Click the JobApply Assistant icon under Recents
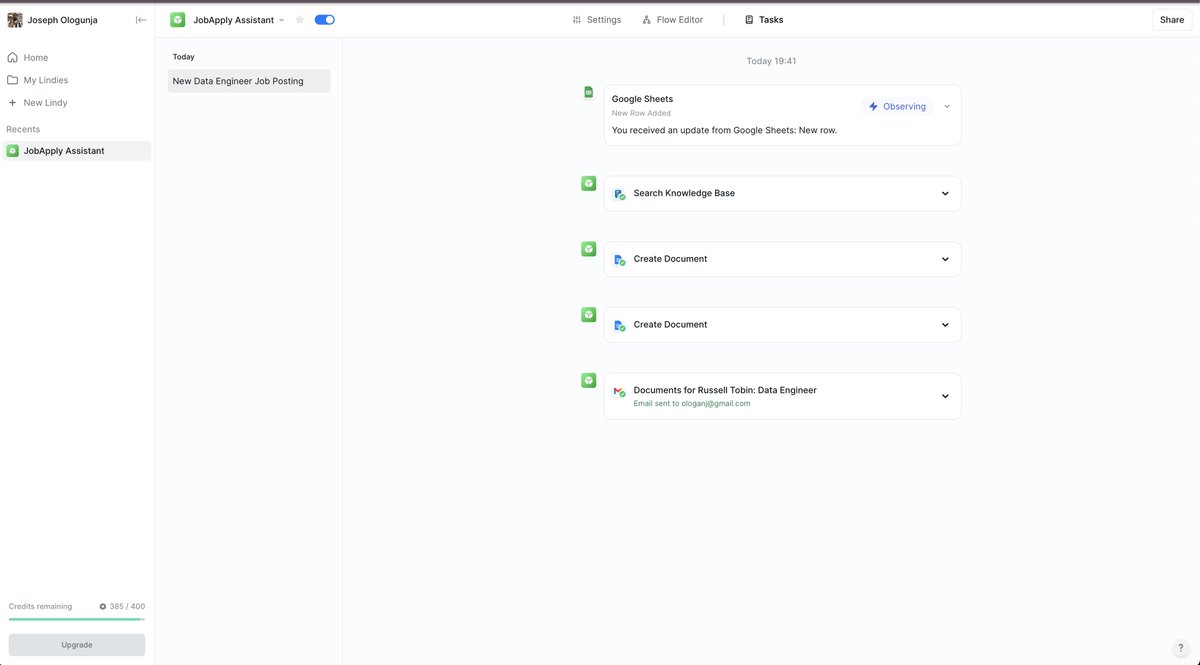Viewport: 1200px width, 665px height. (x=12, y=151)
